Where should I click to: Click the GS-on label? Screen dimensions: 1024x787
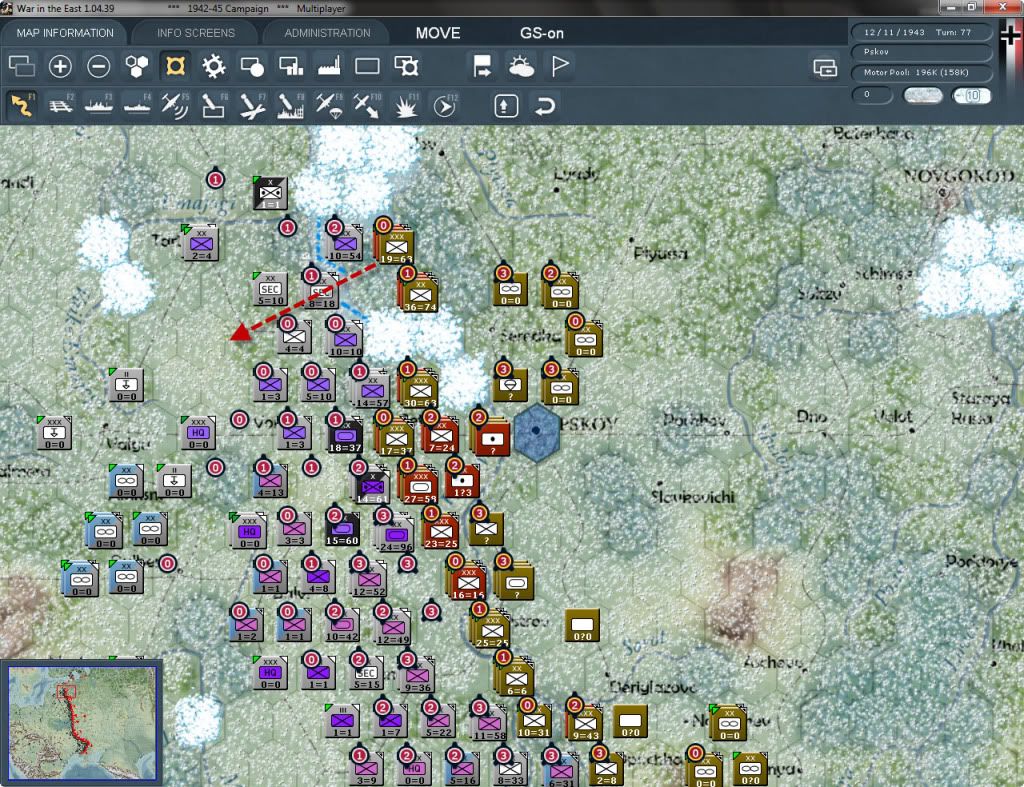click(541, 33)
